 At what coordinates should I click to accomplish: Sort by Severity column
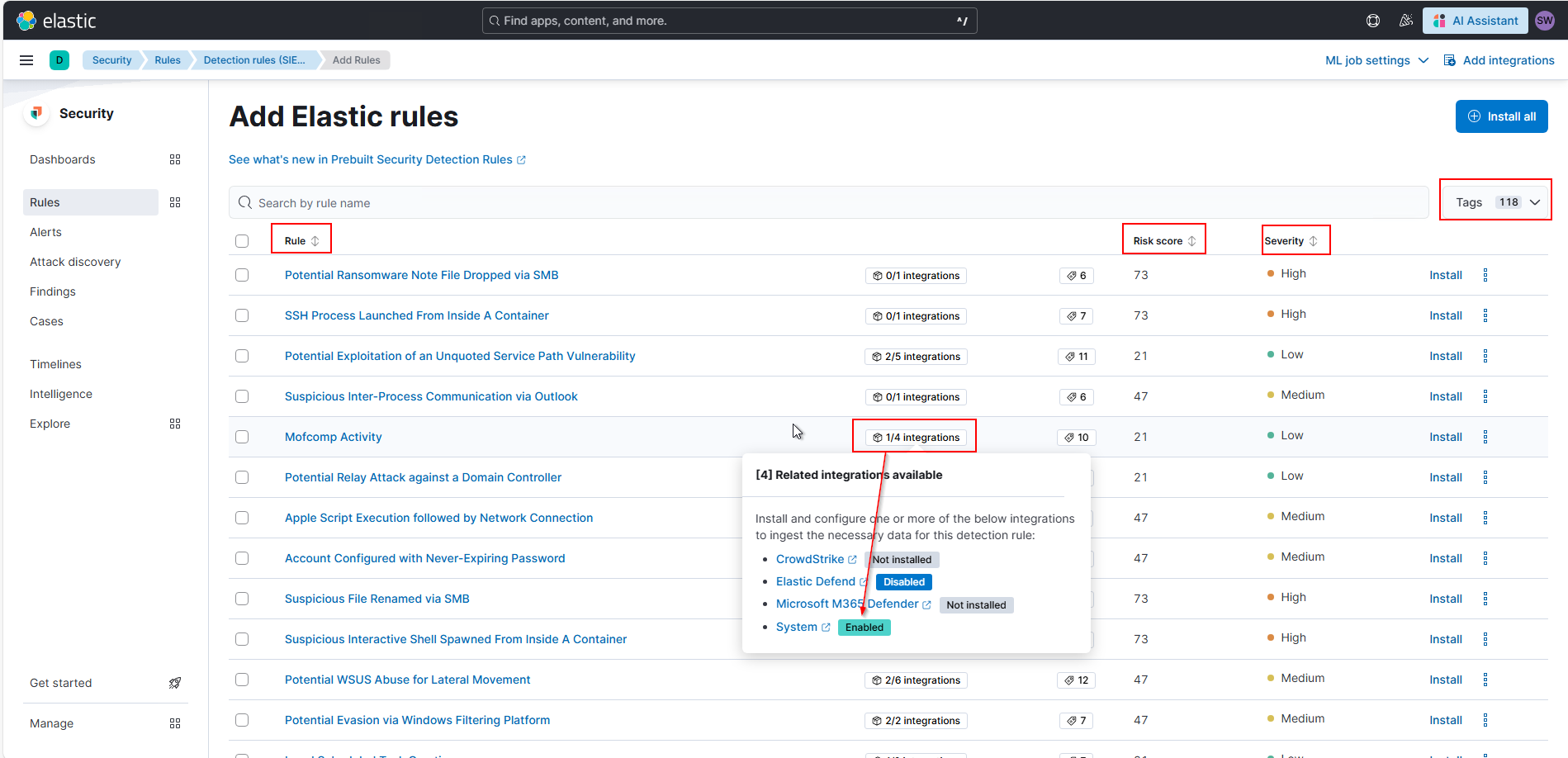tap(1291, 241)
